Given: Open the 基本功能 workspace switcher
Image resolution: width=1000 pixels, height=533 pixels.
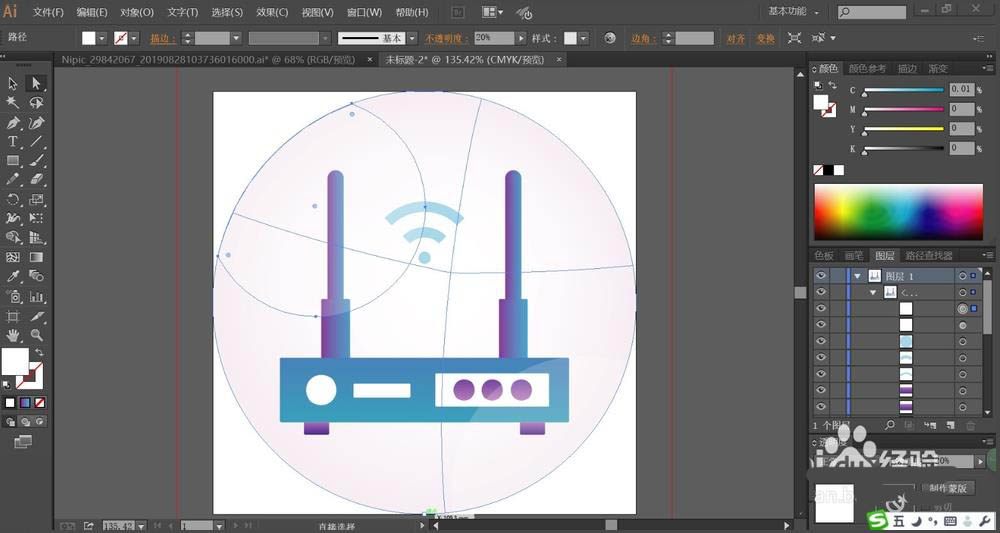Looking at the screenshot, I should tap(793, 11).
